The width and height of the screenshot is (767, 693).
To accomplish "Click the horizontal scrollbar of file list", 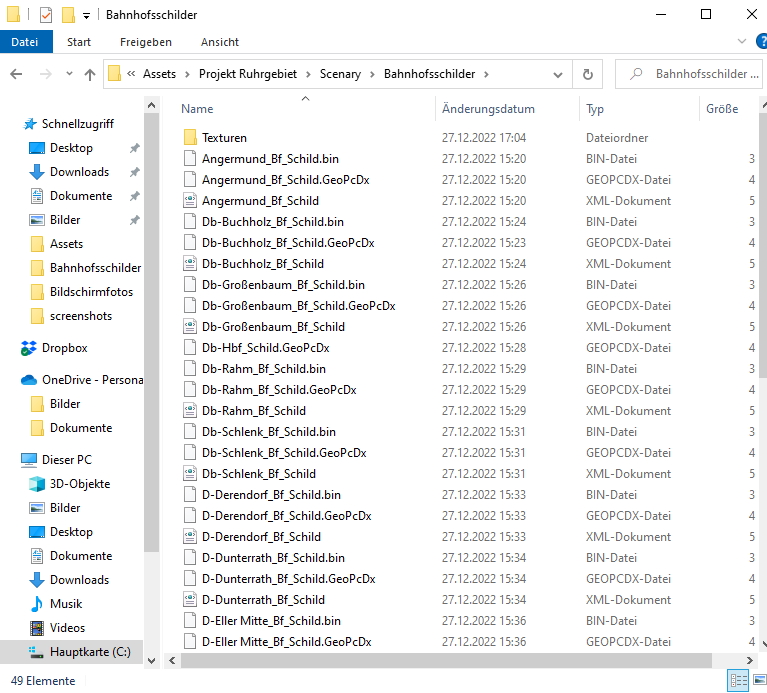I will (446, 660).
